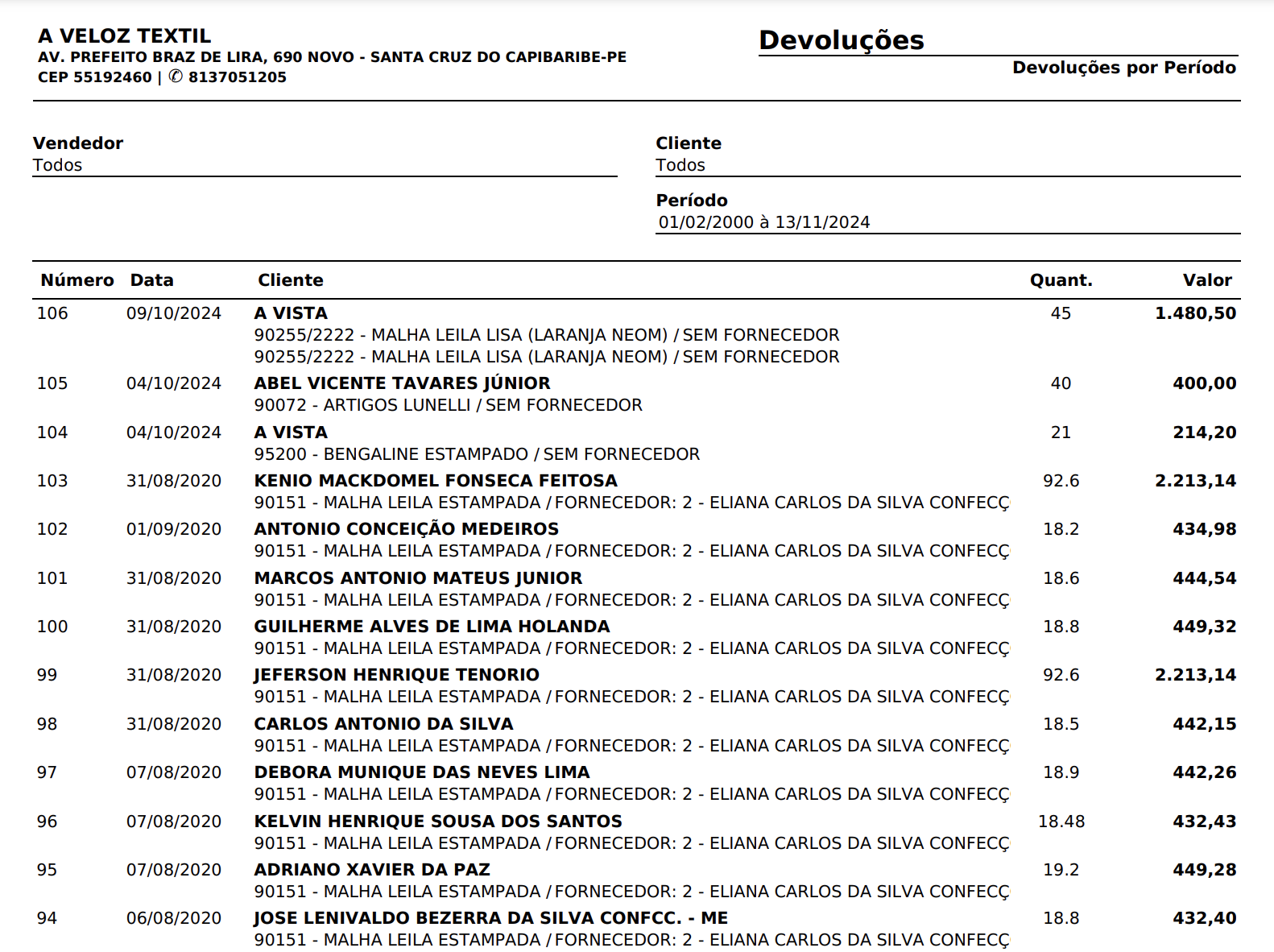This screenshot has height=952, width=1274.
Task: Click the Número column header
Action: pyautogui.click(x=77, y=280)
